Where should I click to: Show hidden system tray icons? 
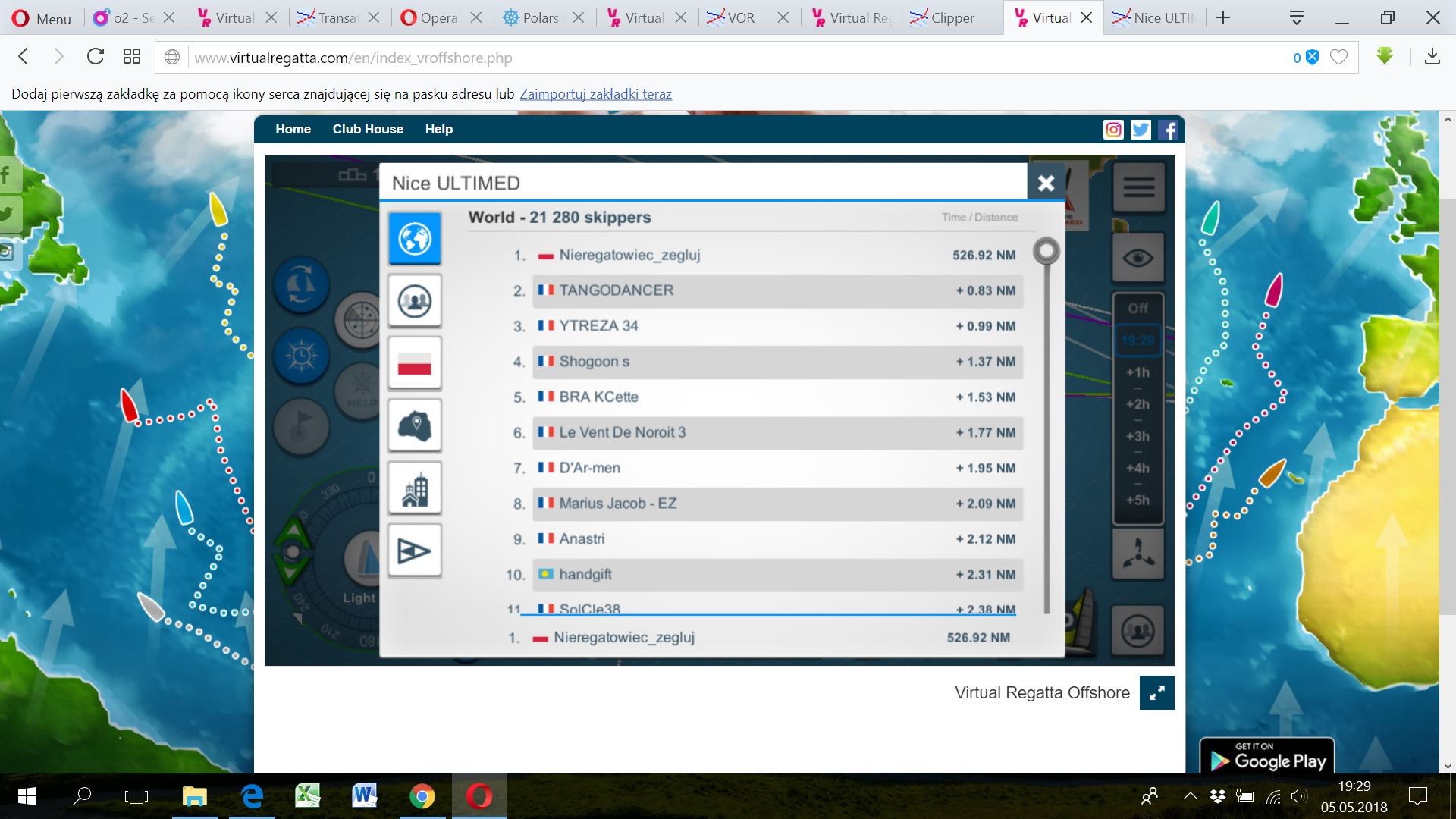point(1190,796)
